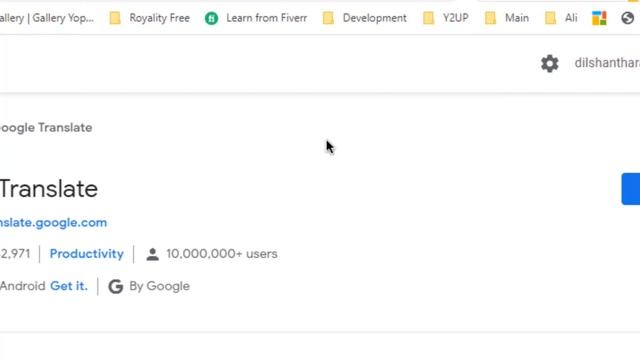This screenshot has height=360, width=640.
Task: Click the 2,971 ratings count
Action: pos(15,254)
